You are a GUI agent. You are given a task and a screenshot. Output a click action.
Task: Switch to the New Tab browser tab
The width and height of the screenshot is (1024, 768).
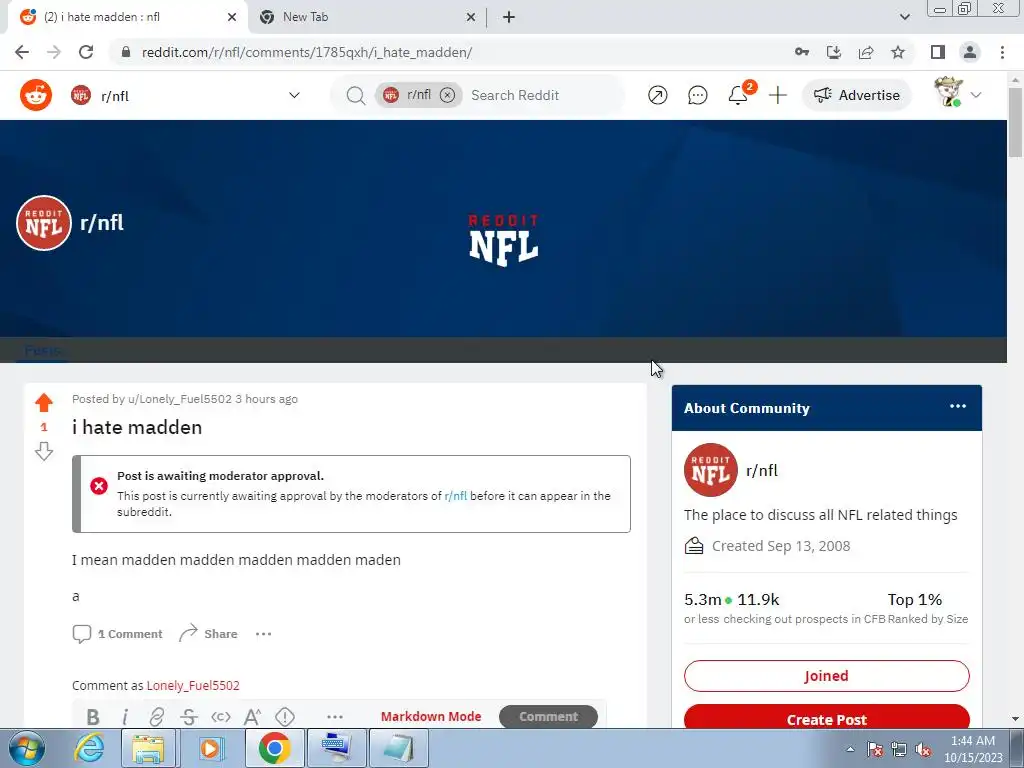click(x=366, y=17)
